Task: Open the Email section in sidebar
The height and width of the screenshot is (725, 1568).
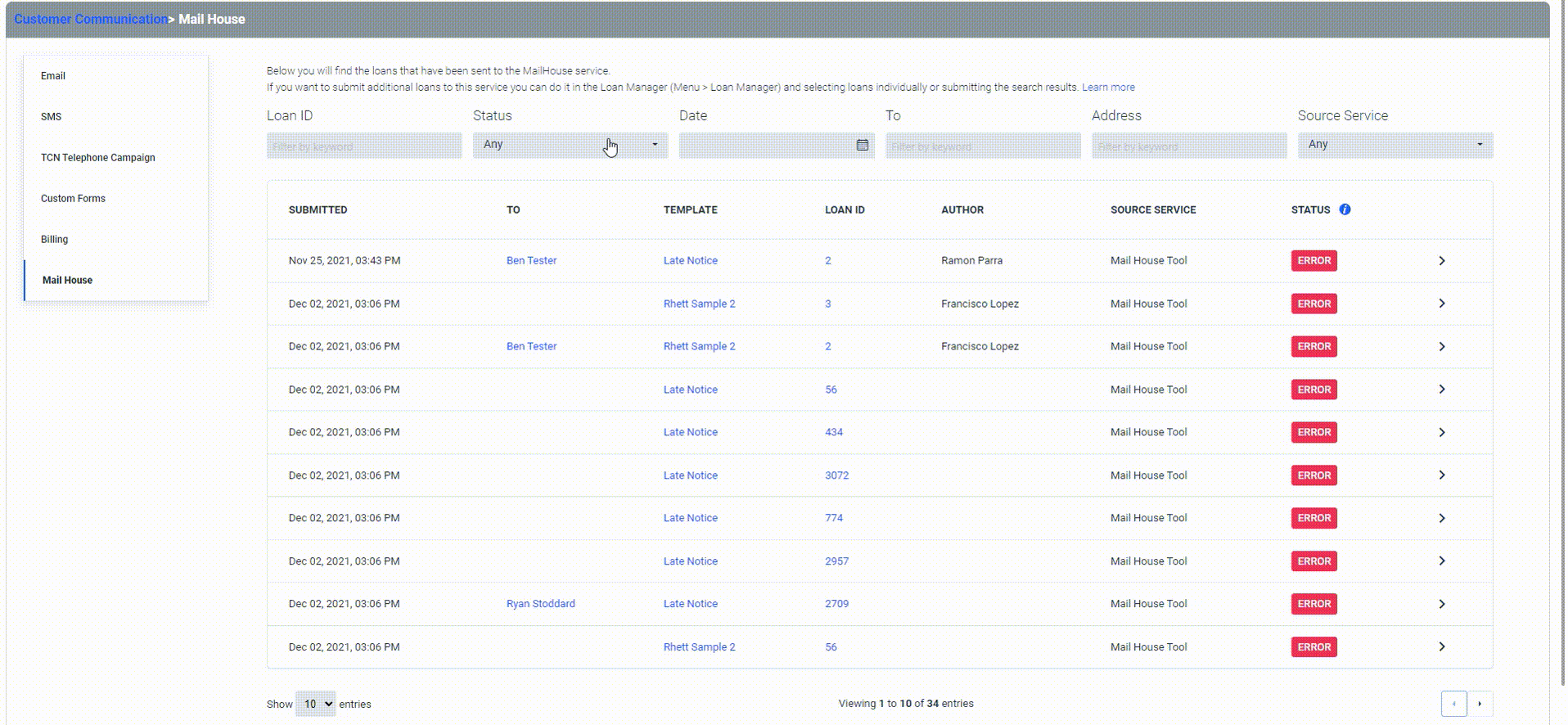Action: coord(53,76)
